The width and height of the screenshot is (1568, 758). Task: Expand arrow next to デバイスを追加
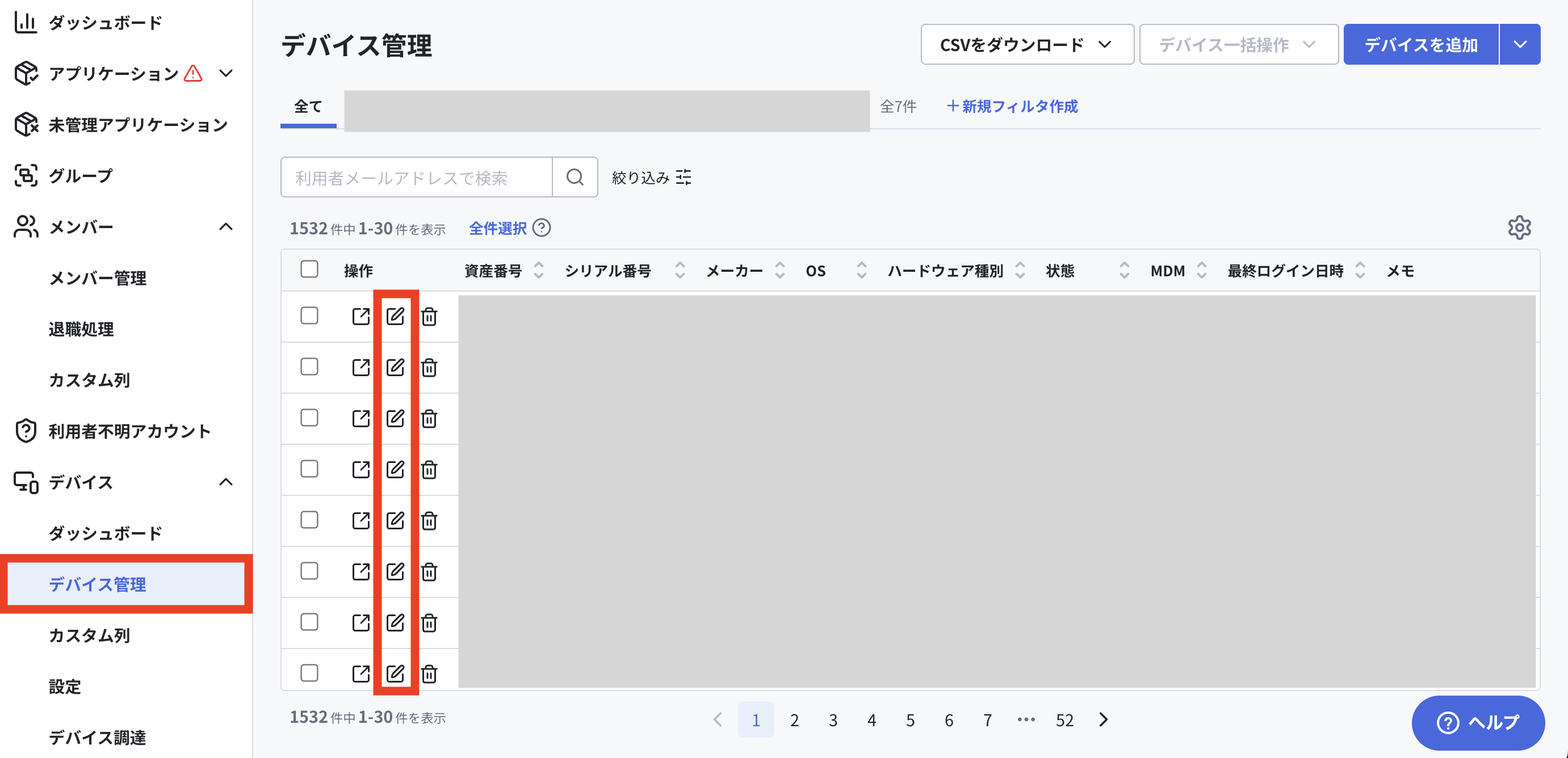(1520, 44)
